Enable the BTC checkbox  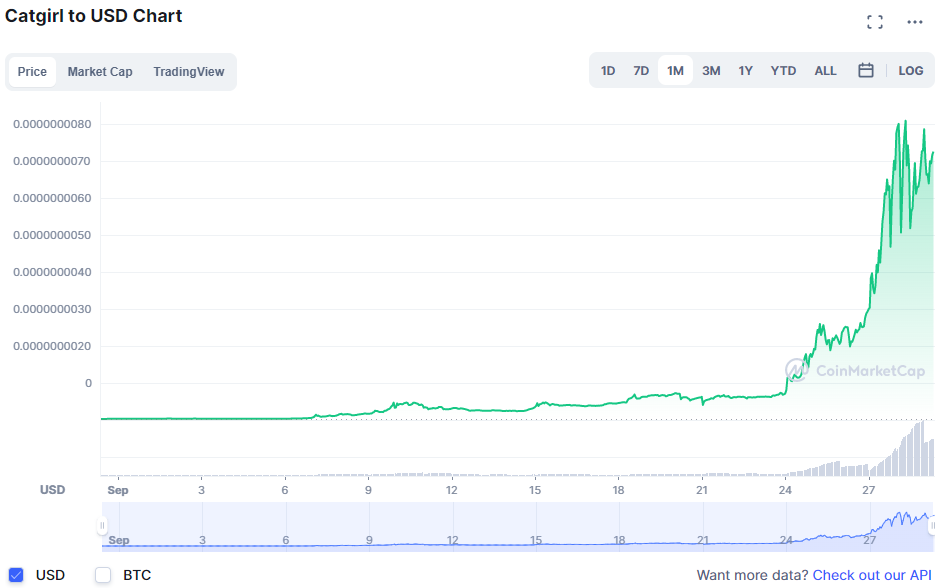(103, 575)
